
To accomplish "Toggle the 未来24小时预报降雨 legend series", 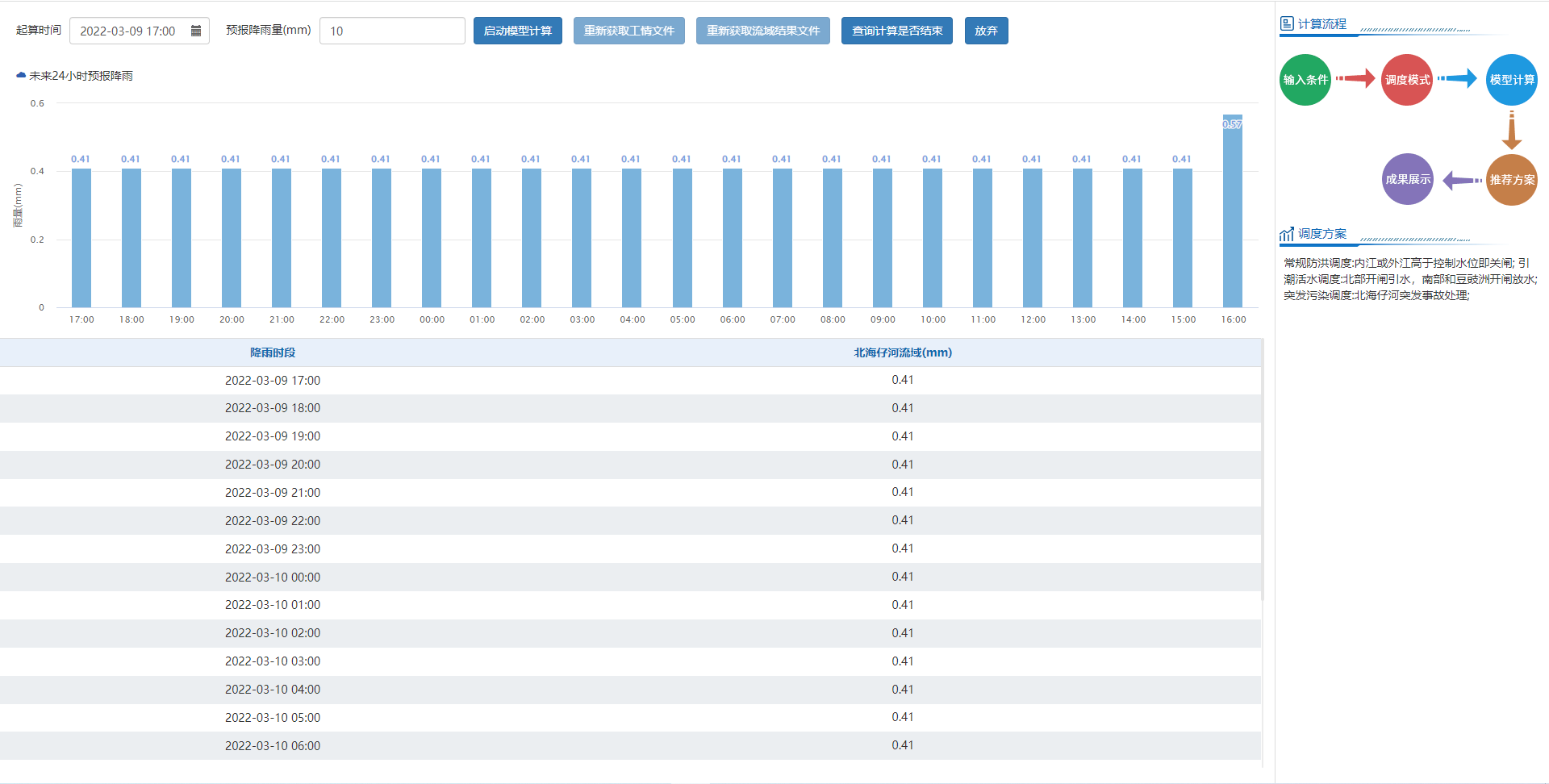I will [x=74, y=76].
